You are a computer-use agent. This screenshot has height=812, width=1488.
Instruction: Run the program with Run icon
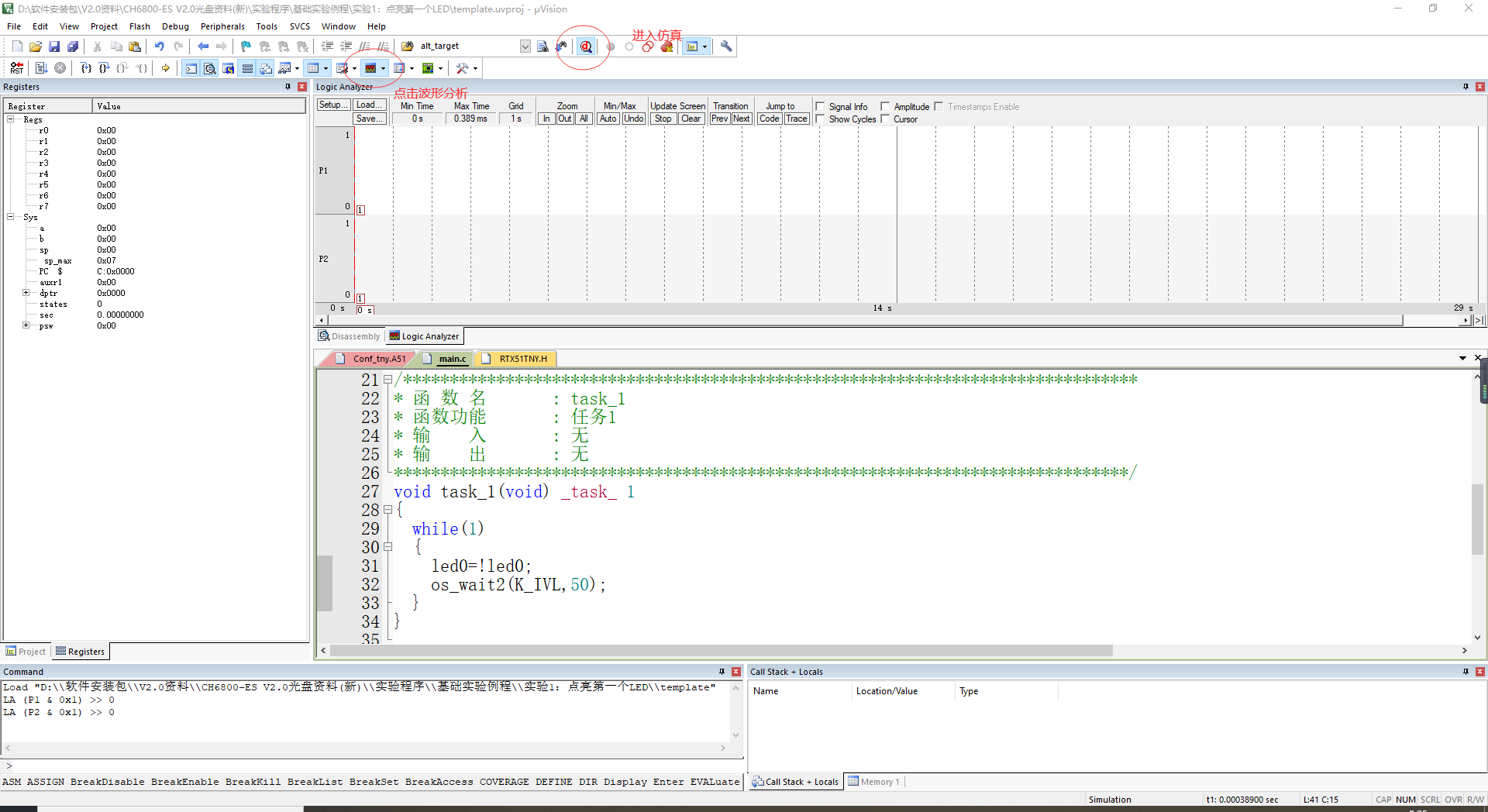pos(41,68)
